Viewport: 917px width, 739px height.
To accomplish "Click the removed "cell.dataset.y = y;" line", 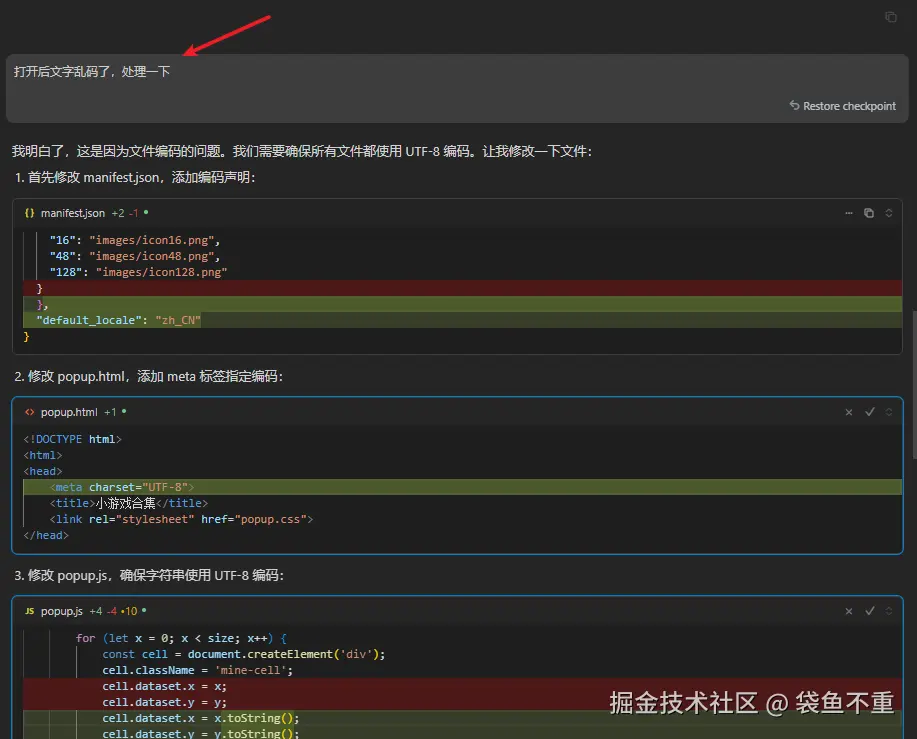I will (462, 702).
